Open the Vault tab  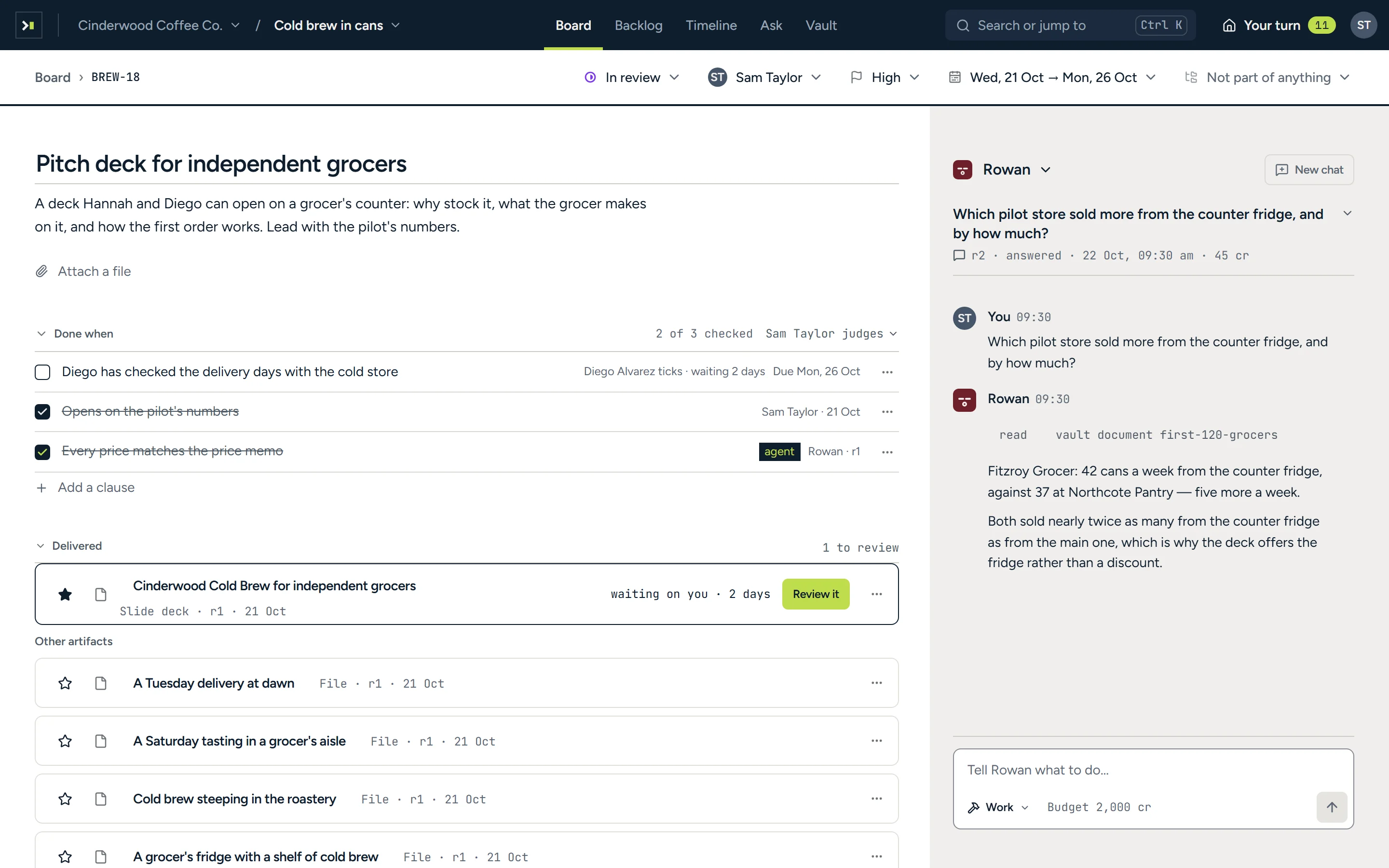pyautogui.click(x=821, y=25)
